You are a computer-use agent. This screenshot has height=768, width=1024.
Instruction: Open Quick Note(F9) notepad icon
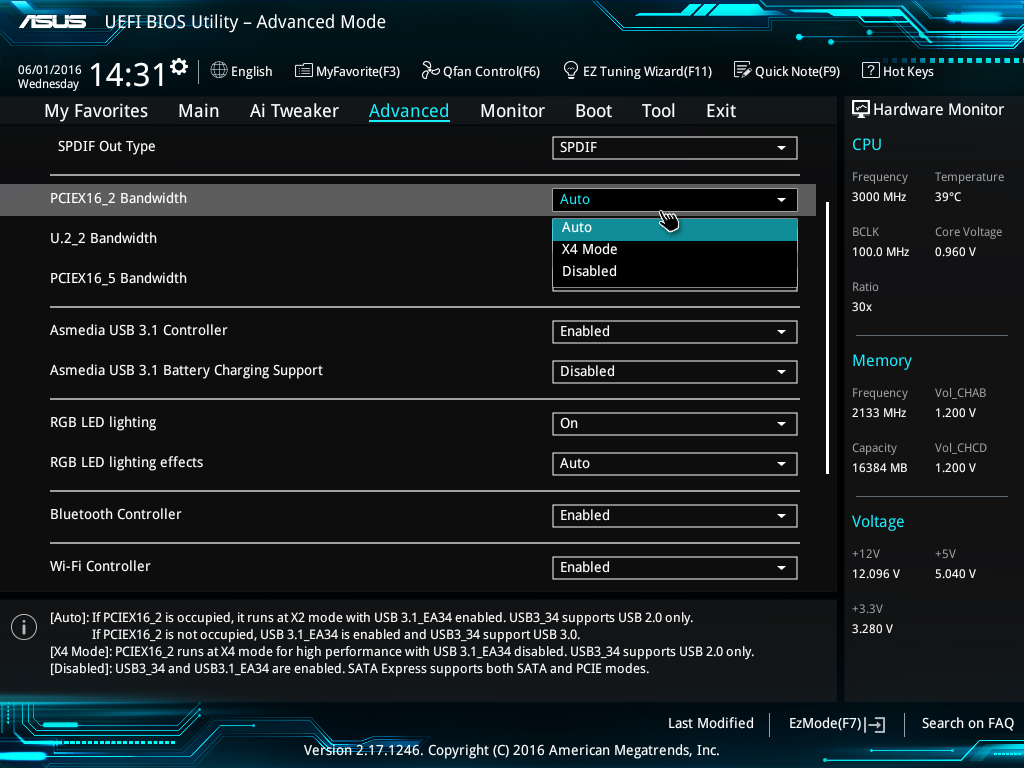742,70
